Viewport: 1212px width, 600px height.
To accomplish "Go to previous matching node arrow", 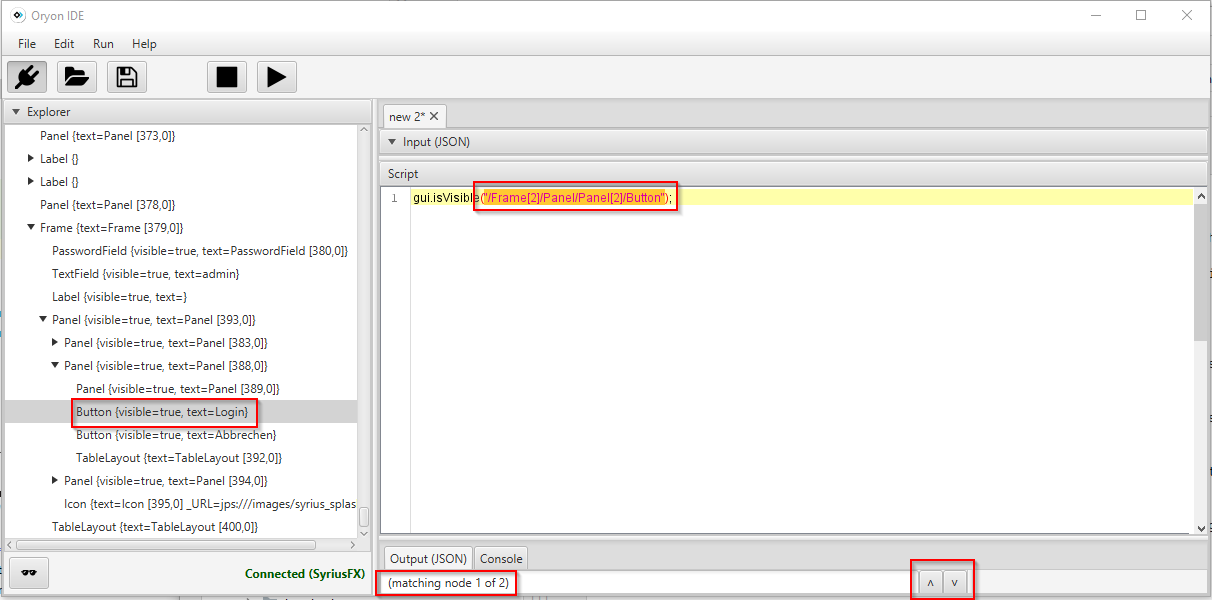I will pos(929,583).
